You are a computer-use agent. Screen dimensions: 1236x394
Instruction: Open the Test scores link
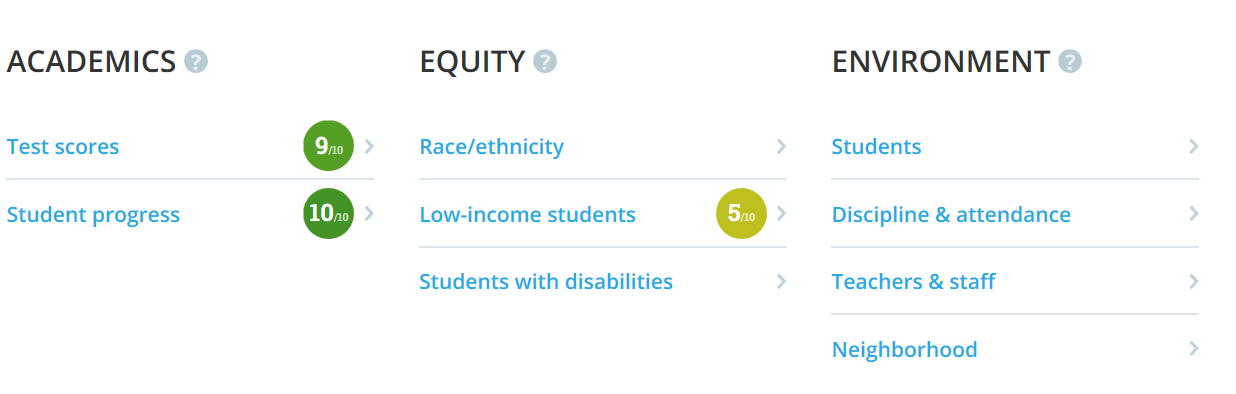(x=63, y=147)
